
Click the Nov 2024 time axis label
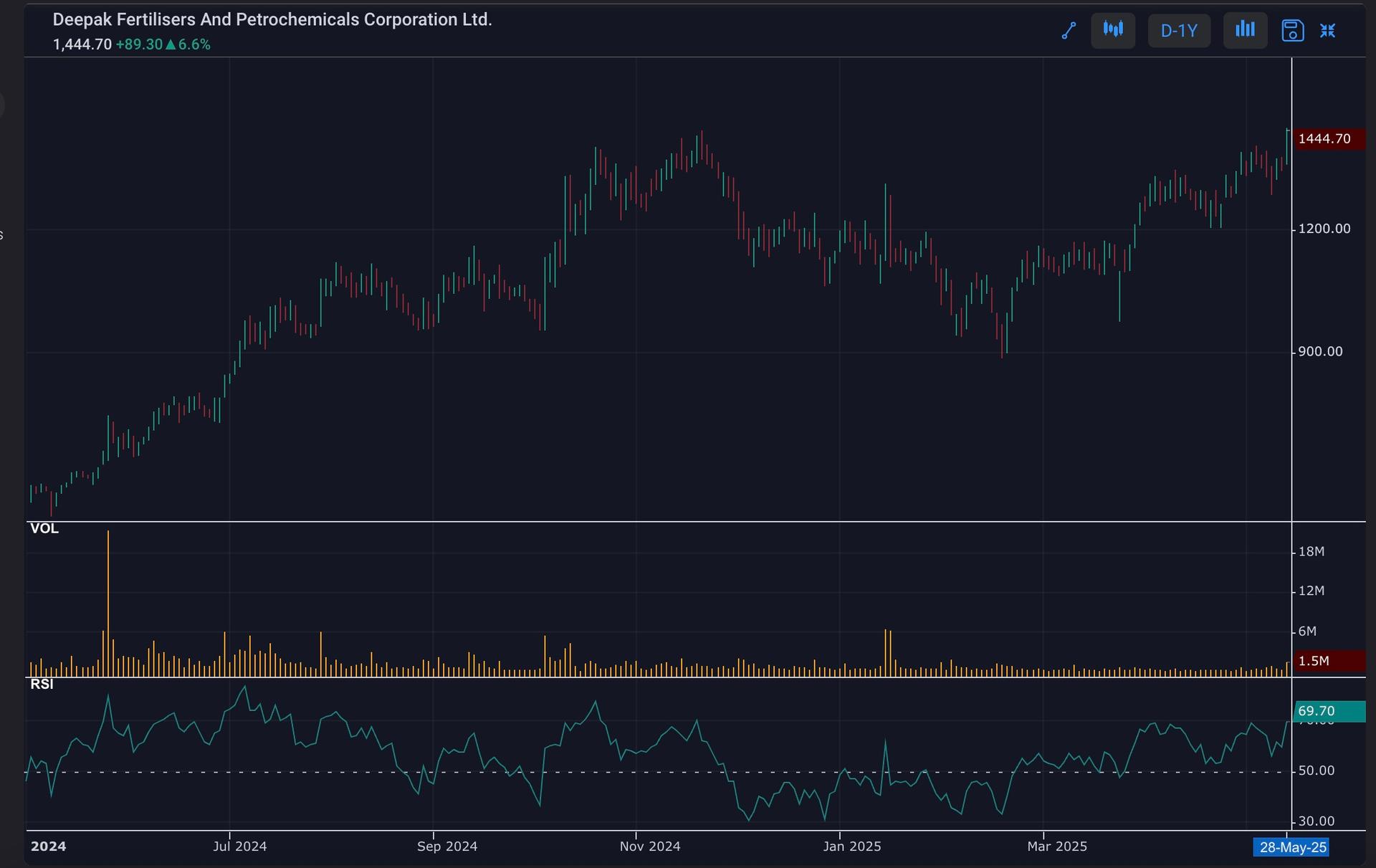click(650, 846)
